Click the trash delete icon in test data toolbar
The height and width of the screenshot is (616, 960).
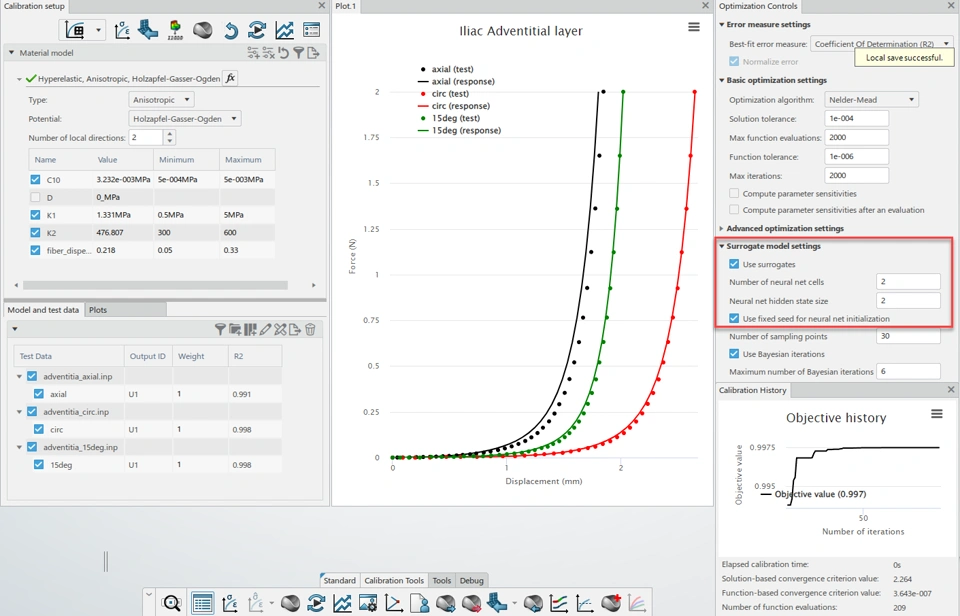(x=310, y=329)
